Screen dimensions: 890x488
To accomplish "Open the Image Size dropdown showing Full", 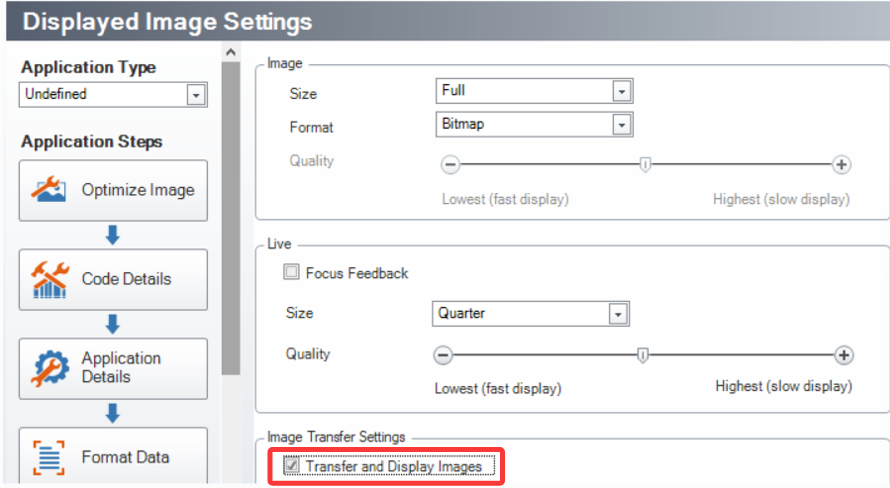I will click(622, 91).
